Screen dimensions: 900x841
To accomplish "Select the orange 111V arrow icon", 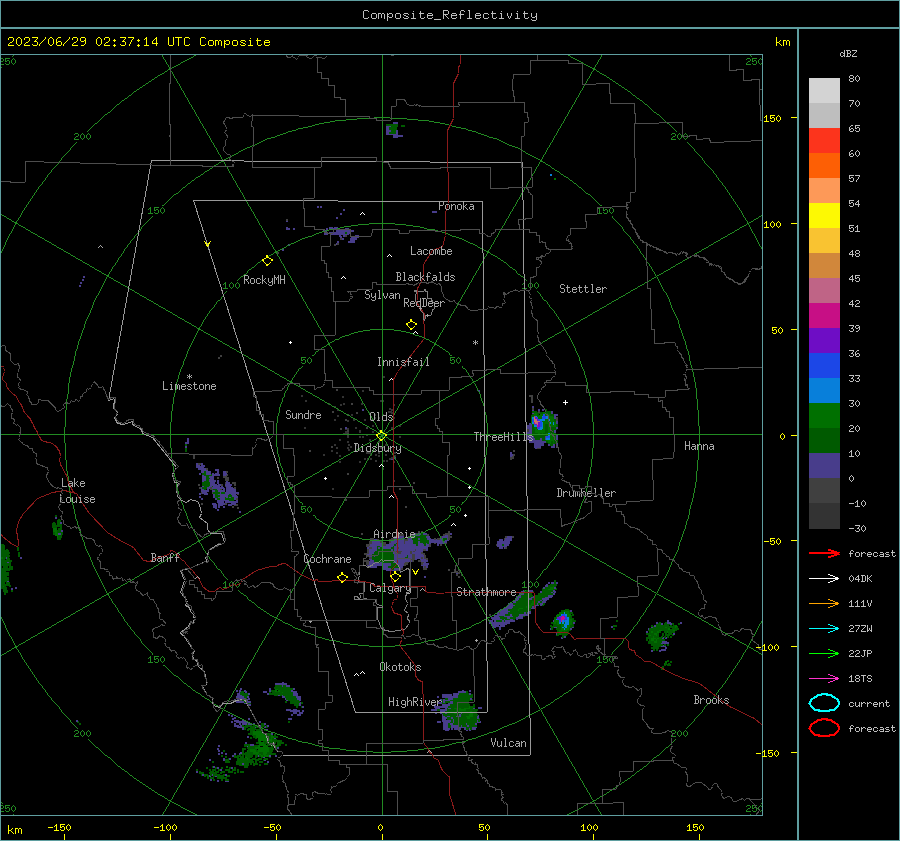I will 824,603.
